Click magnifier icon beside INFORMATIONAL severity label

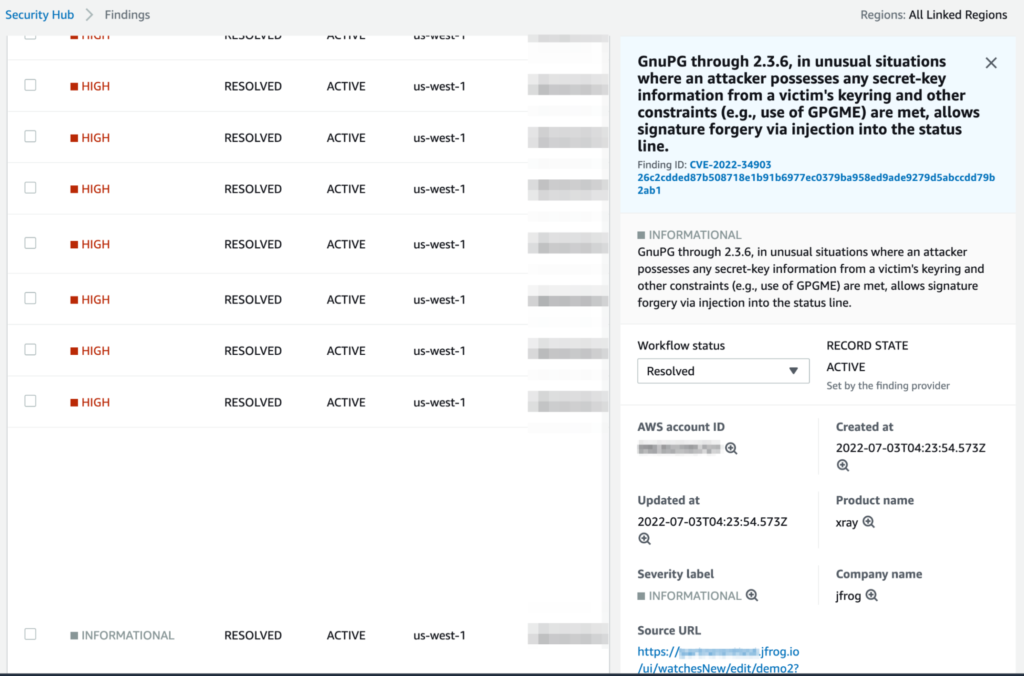[752, 596]
